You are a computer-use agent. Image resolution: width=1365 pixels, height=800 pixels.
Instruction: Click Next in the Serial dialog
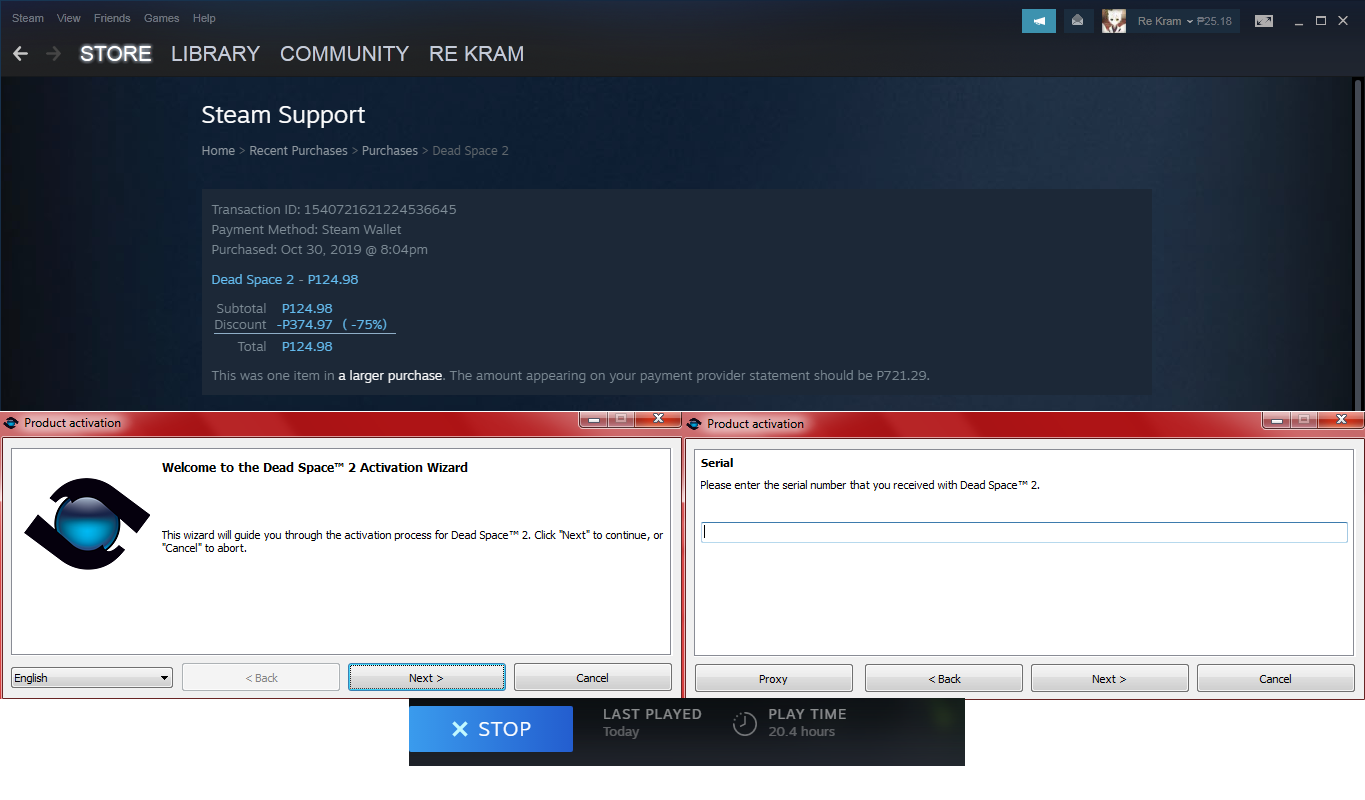point(1109,679)
